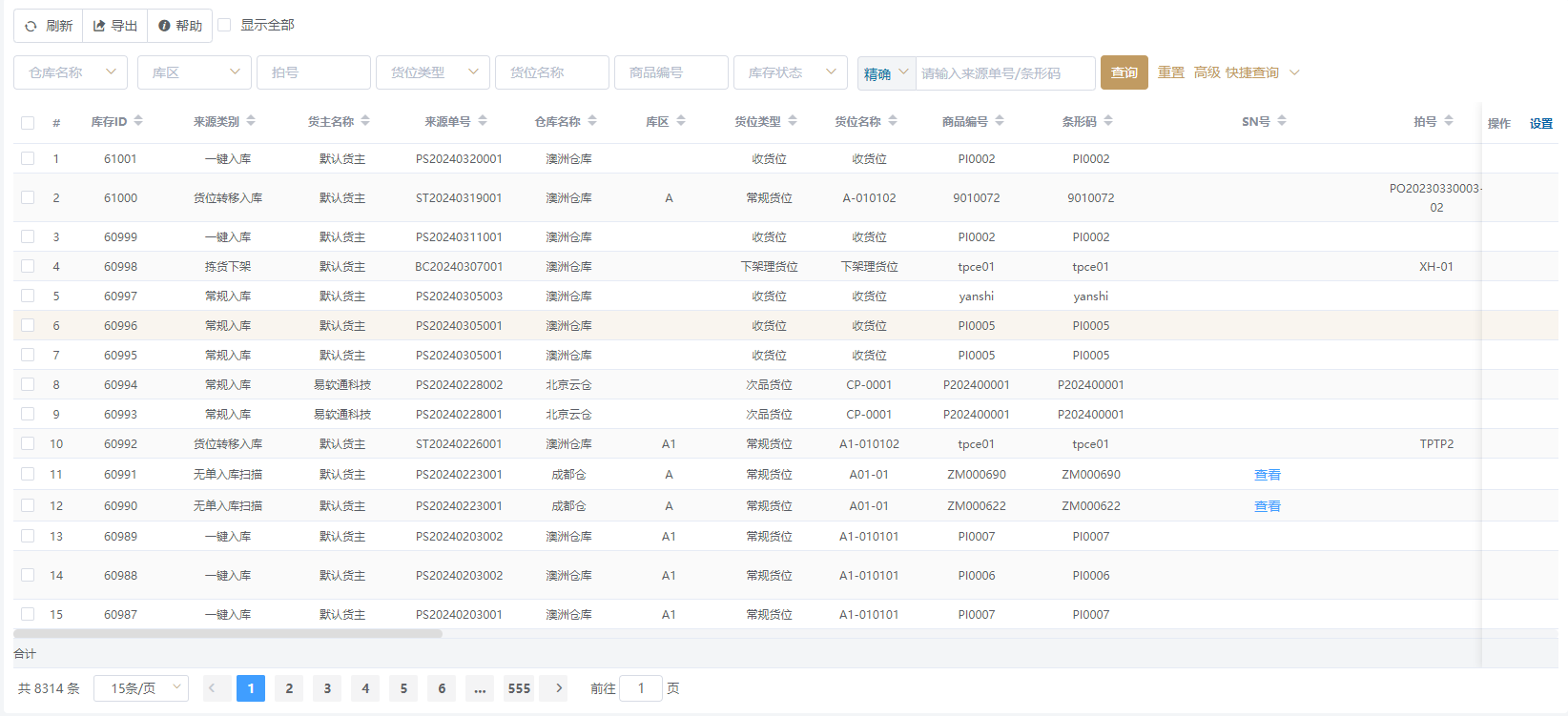Sort by 库区 table header icon

680,121
